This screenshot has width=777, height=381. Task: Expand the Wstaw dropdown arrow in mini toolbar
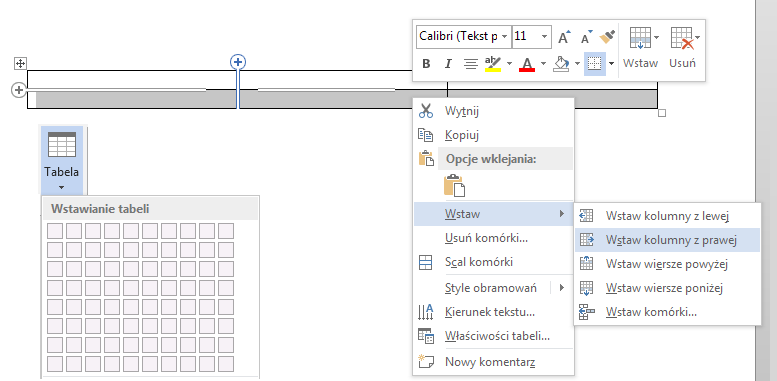[656, 37]
